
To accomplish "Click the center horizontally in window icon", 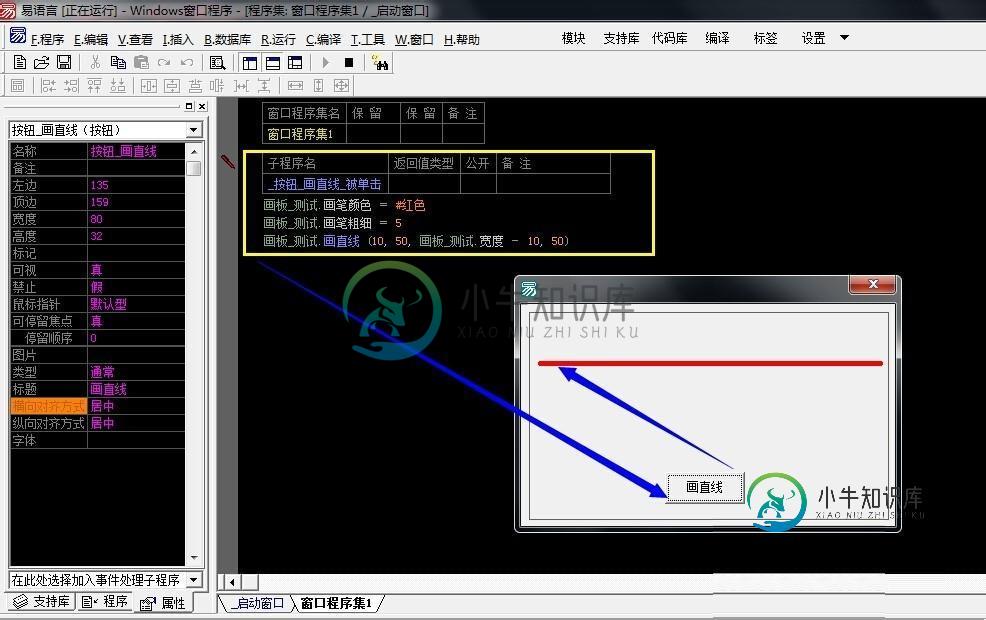I will click(148, 86).
